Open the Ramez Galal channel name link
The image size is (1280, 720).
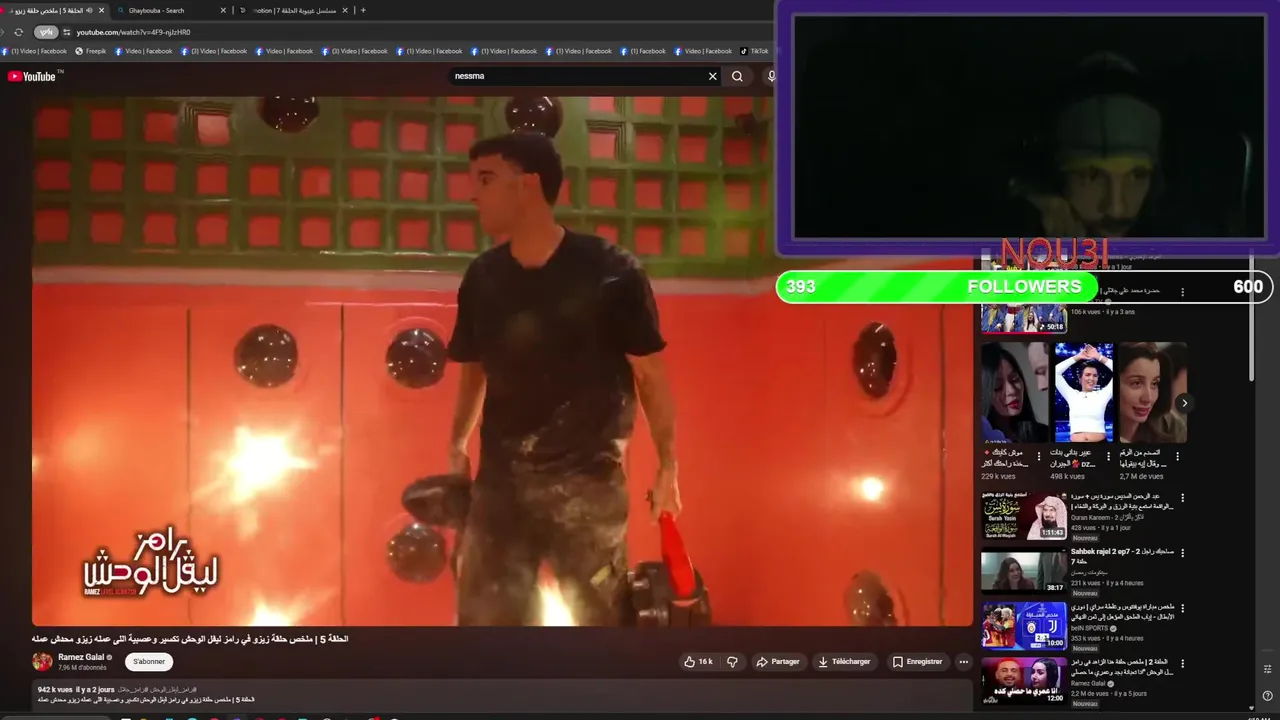point(81,657)
